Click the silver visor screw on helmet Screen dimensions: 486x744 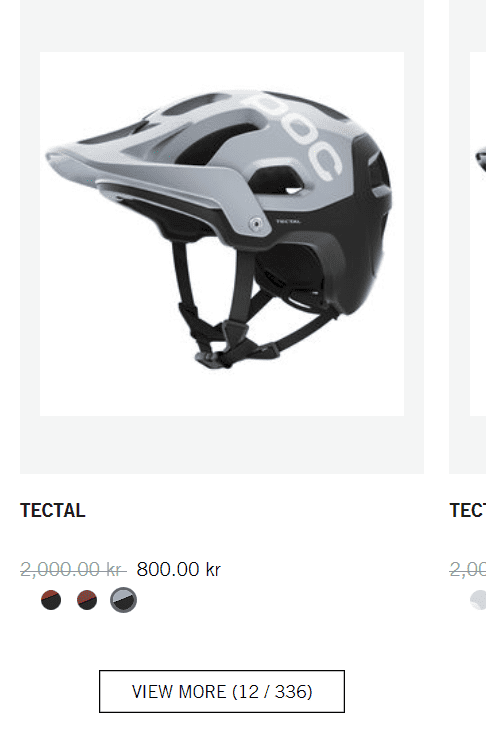point(256,223)
